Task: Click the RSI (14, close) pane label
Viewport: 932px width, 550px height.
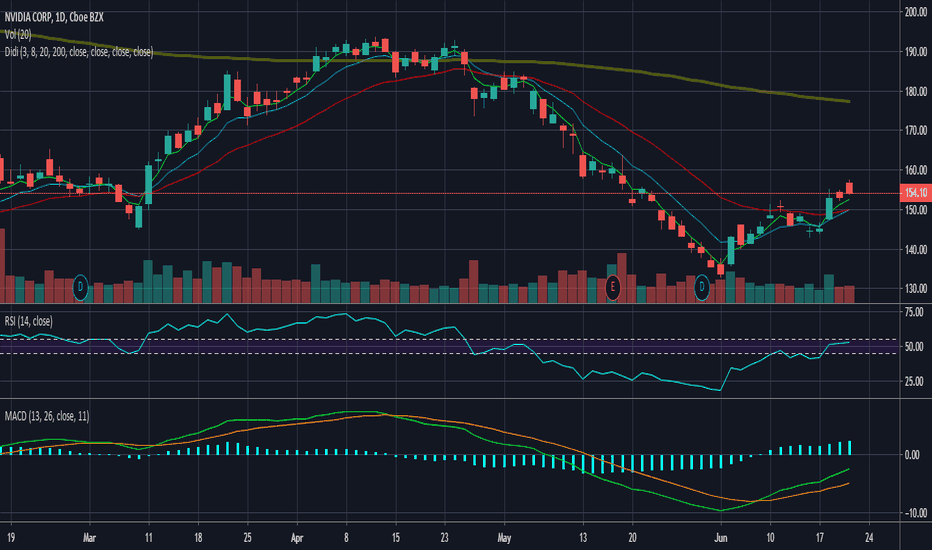Action: point(29,322)
